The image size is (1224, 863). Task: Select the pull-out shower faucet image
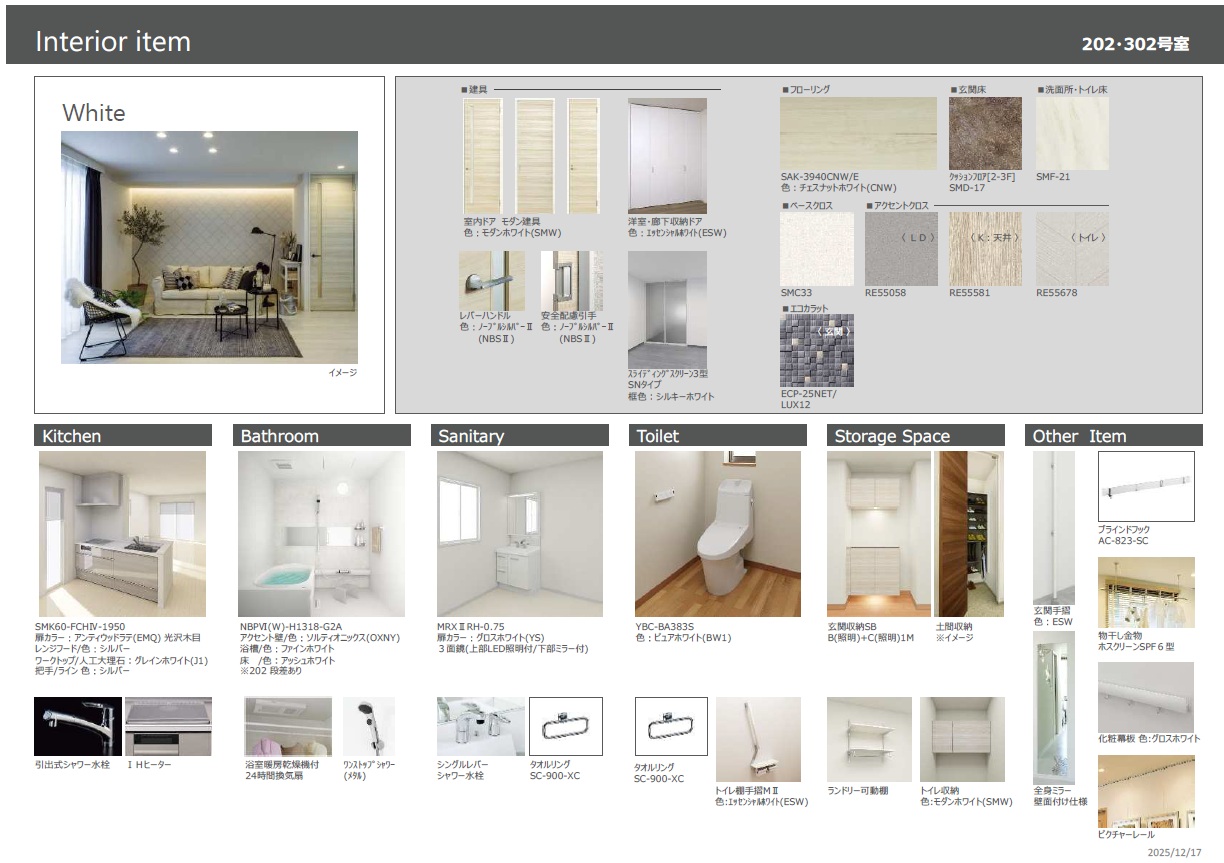point(78,727)
